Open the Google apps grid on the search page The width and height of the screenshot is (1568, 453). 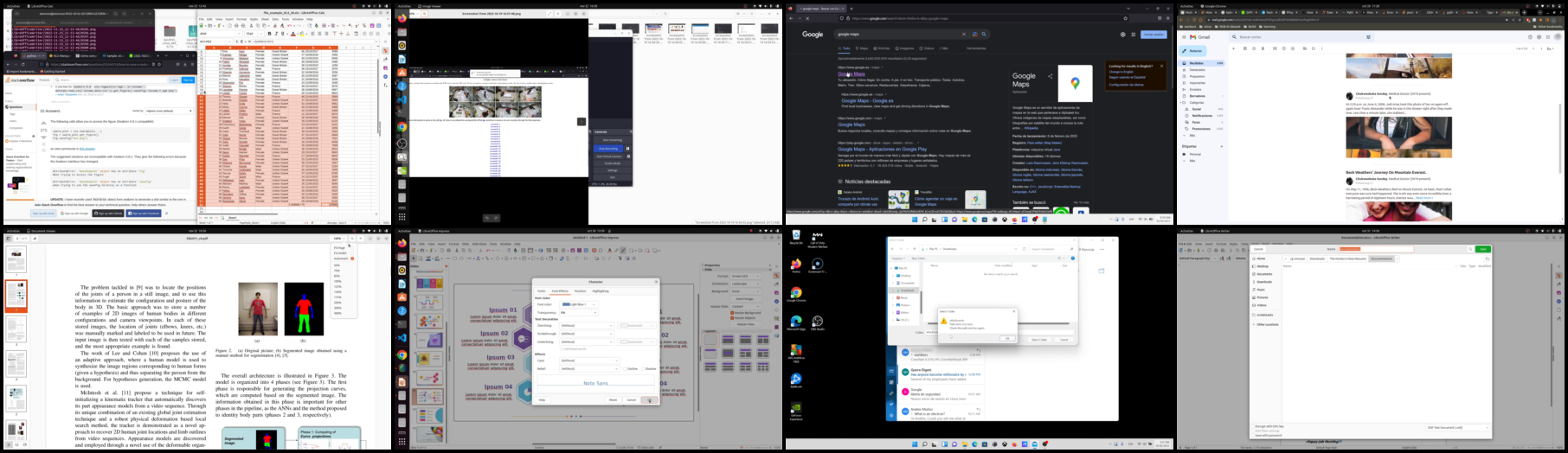tap(1134, 35)
